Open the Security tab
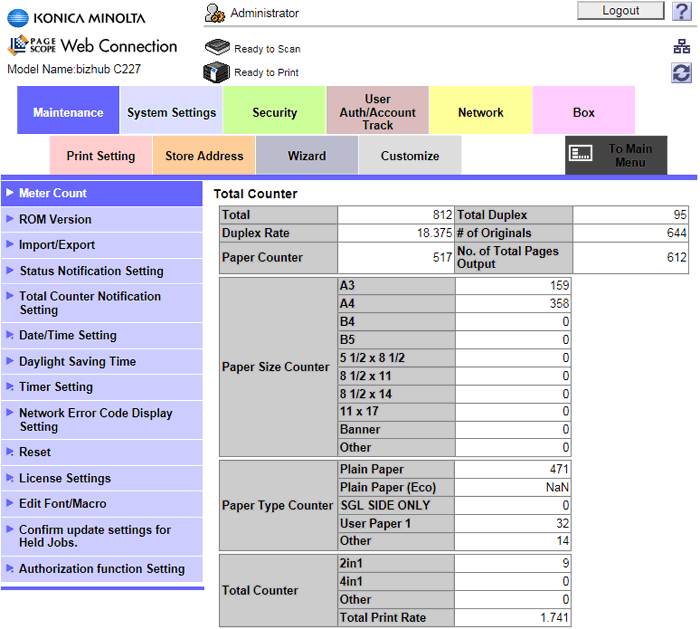The image size is (700, 629). tap(275, 110)
